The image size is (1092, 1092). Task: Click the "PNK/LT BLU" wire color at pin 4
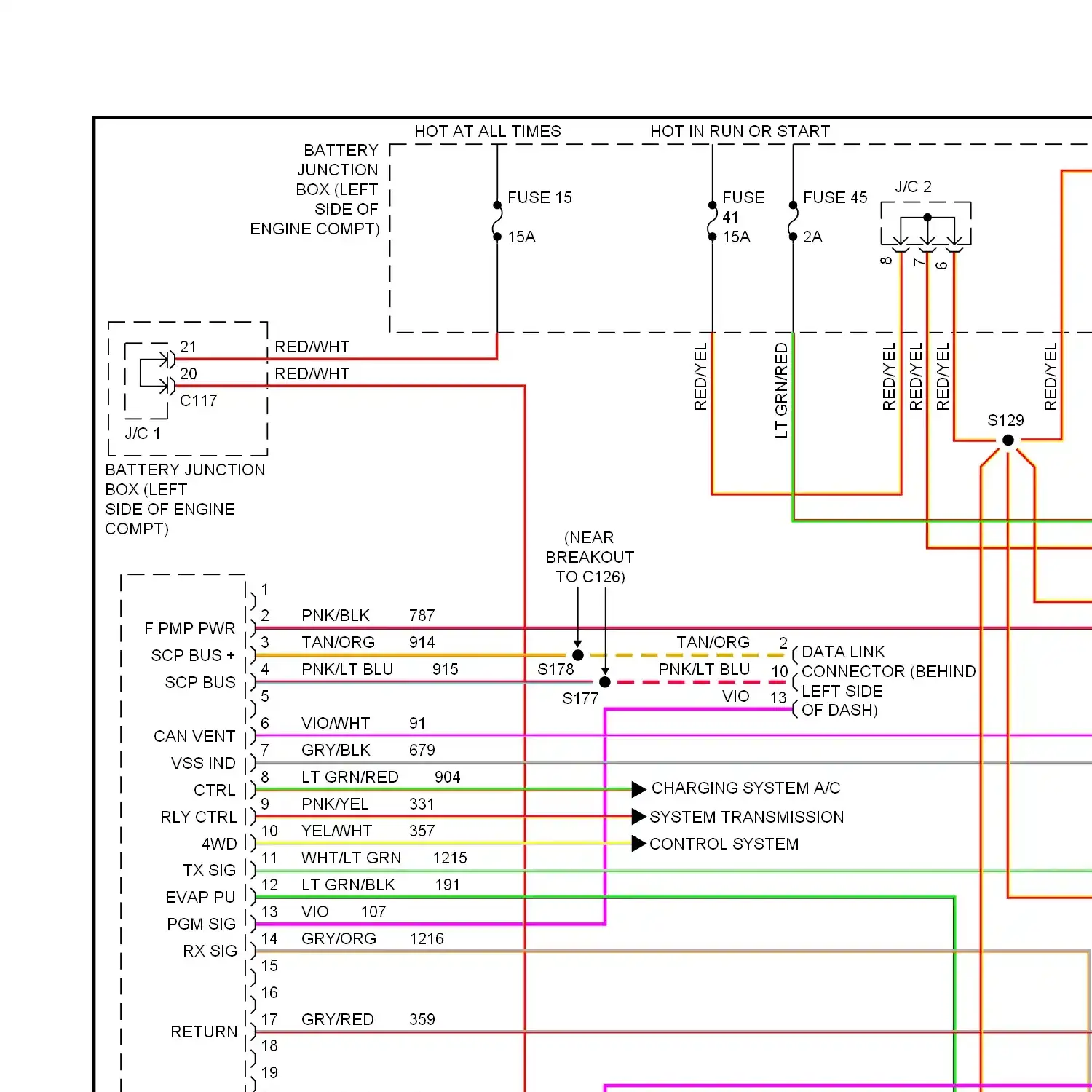347,669
